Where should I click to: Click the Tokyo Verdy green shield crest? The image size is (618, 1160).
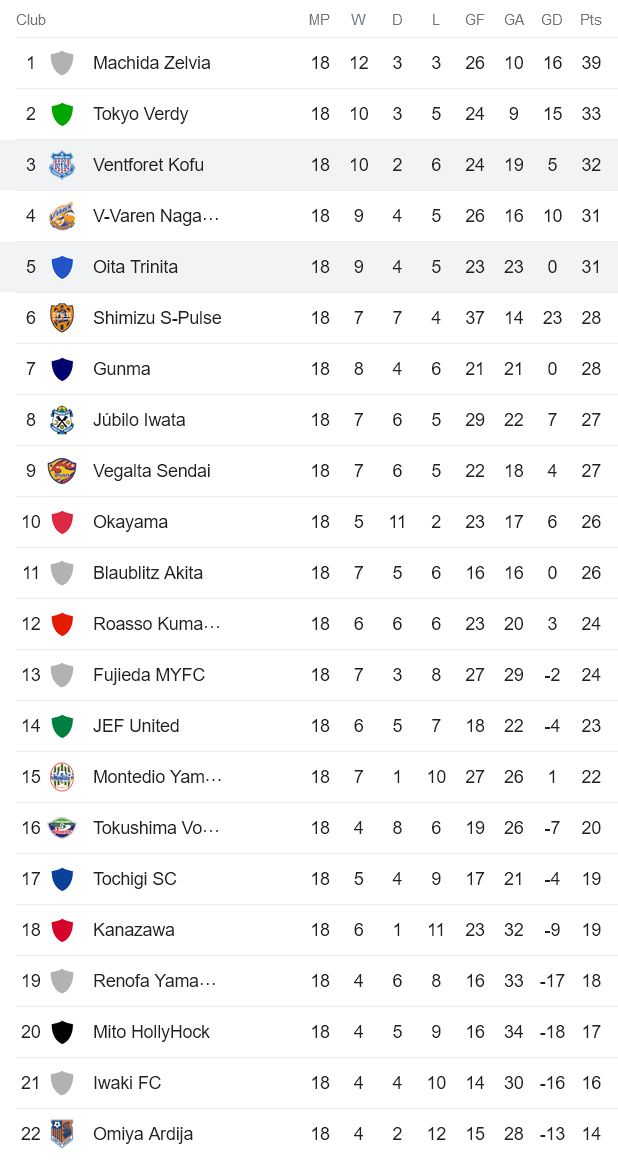[62, 113]
